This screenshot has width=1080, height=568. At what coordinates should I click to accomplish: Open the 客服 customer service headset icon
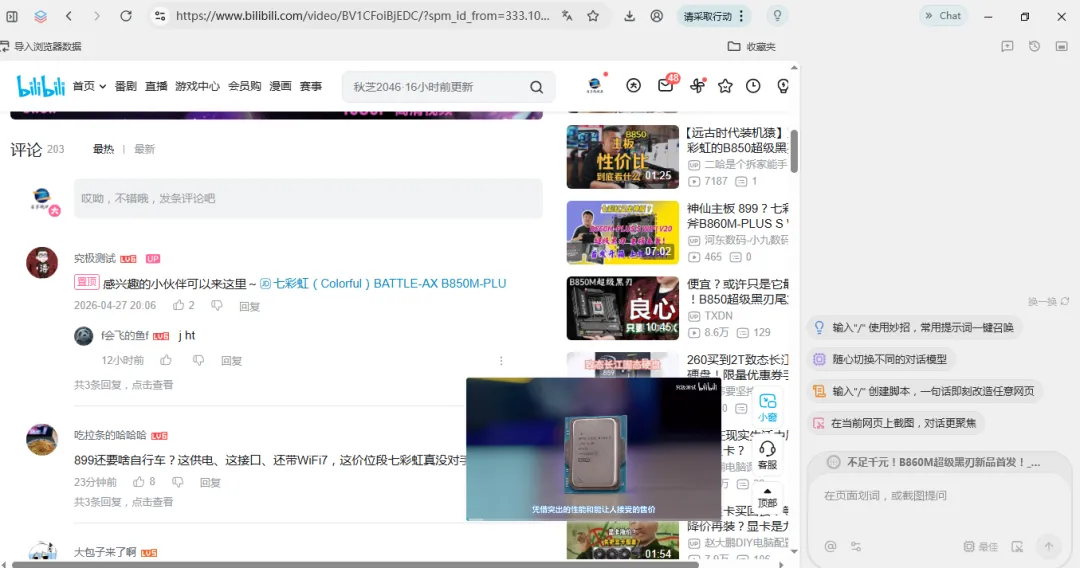click(x=767, y=455)
